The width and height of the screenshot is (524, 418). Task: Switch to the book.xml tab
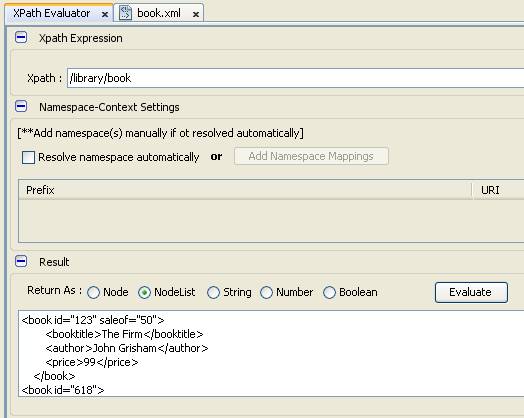pyautogui.click(x=159, y=13)
